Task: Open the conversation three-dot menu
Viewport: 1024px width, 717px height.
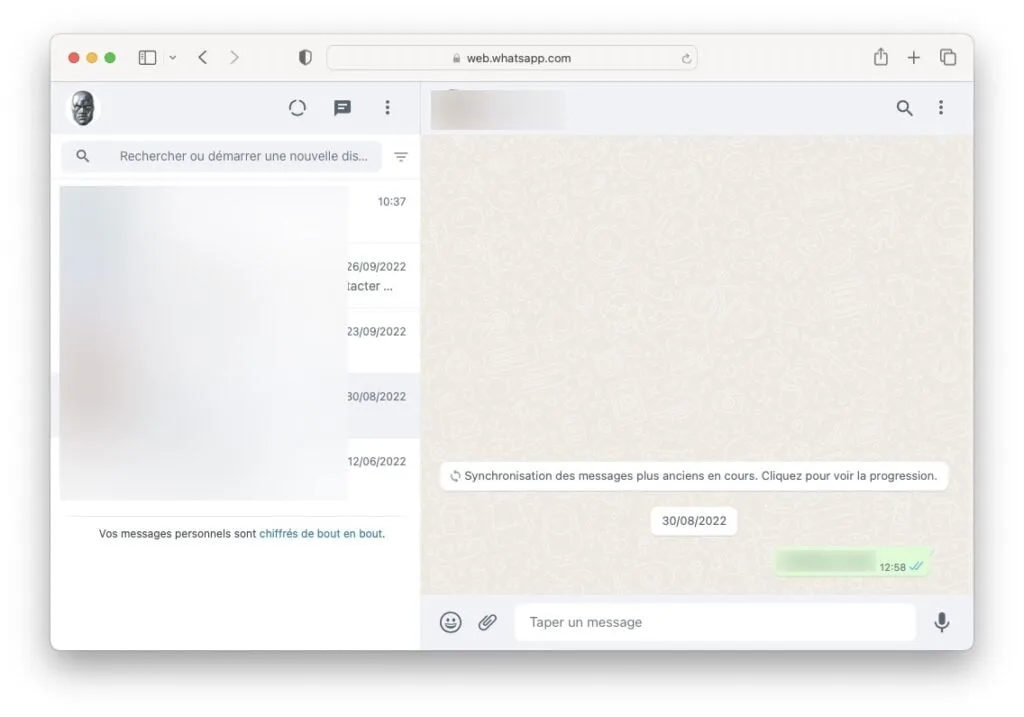Action: [941, 108]
